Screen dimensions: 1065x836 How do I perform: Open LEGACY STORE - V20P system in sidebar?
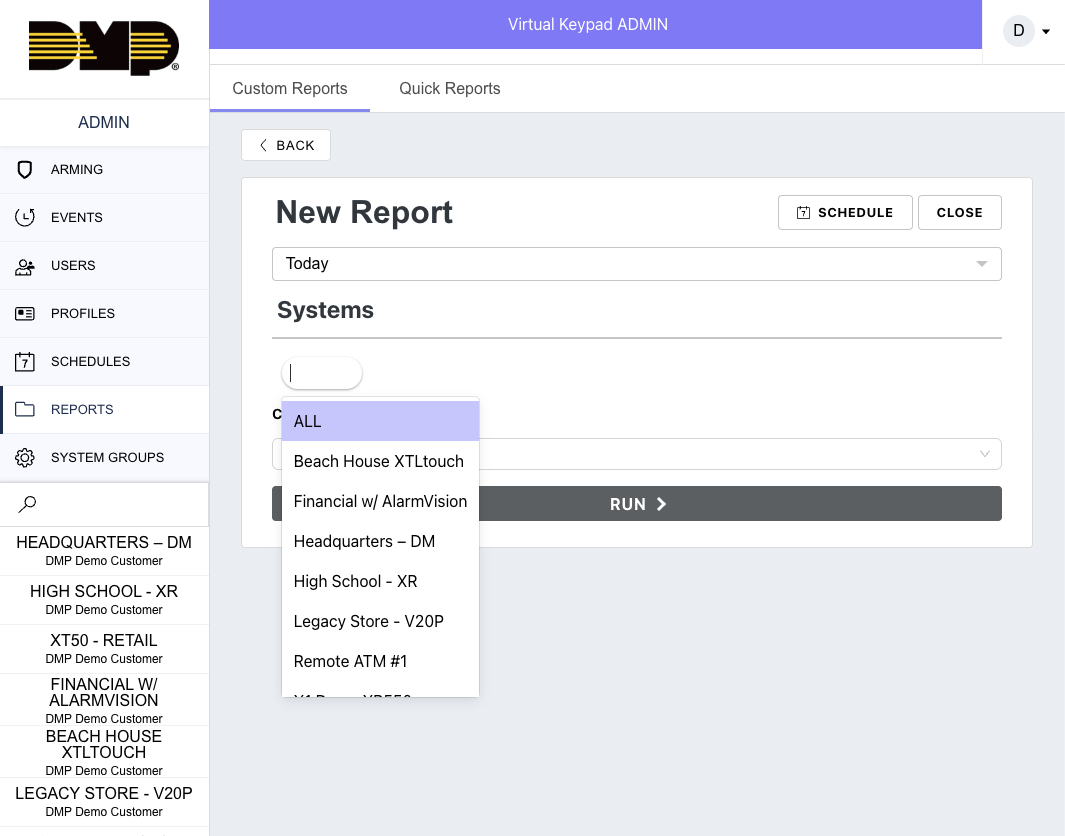tap(105, 801)
